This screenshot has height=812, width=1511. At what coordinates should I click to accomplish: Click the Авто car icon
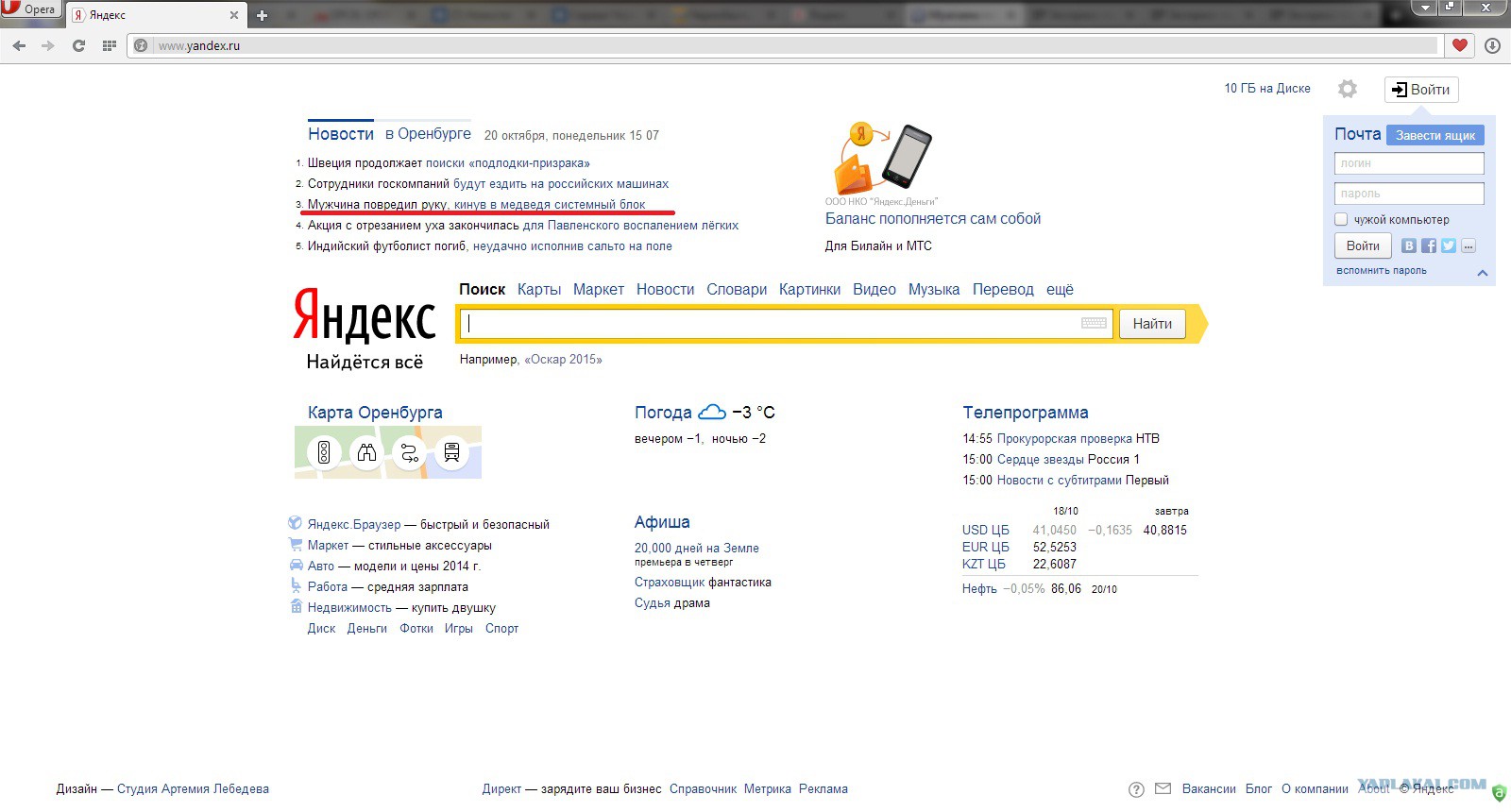click(296, 566)
